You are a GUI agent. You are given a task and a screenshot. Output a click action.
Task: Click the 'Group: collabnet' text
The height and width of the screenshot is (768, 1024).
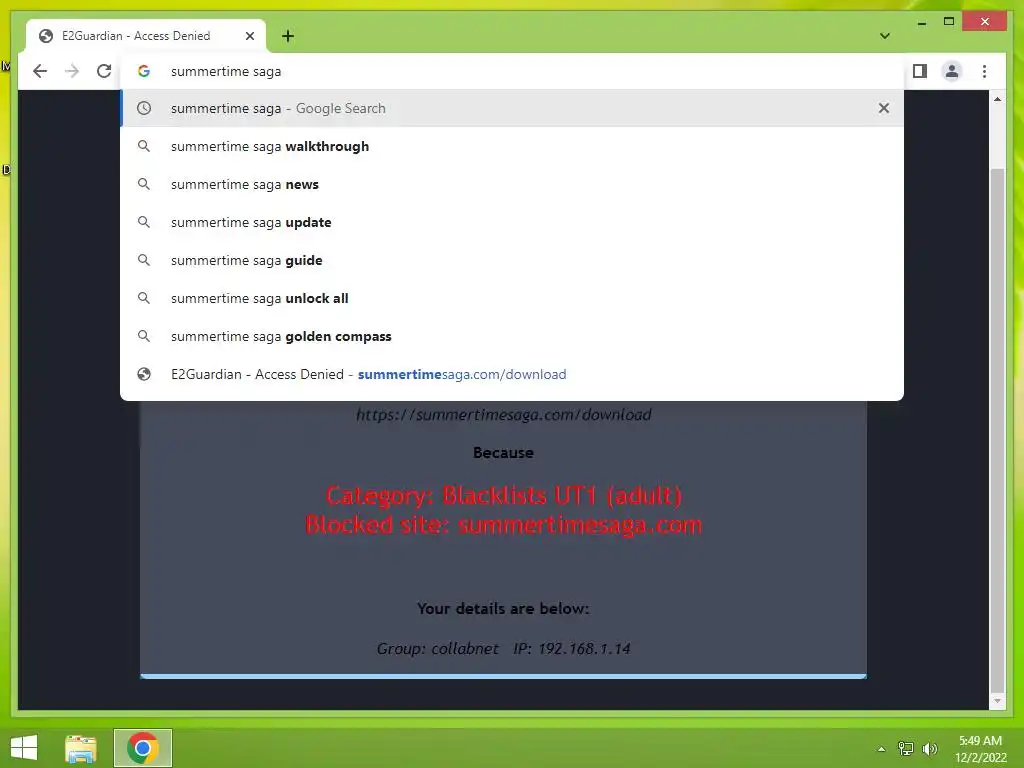(438, 648)
